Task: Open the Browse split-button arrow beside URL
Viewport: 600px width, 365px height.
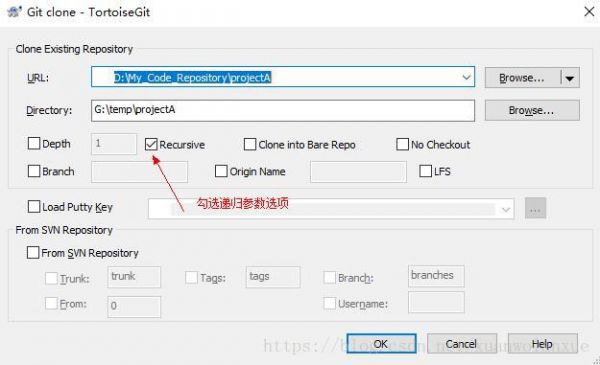Action: [x=570, y=78]
